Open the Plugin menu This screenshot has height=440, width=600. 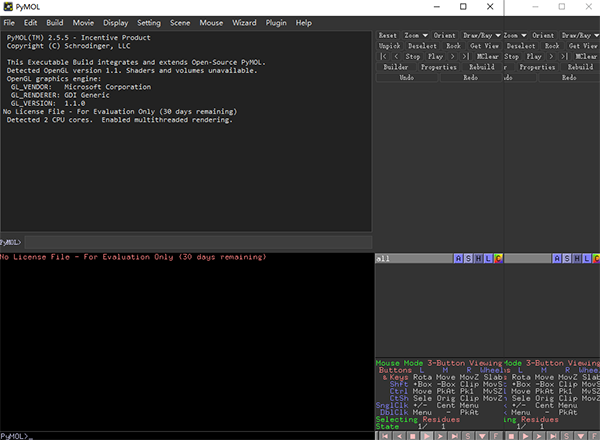point(276,21)
